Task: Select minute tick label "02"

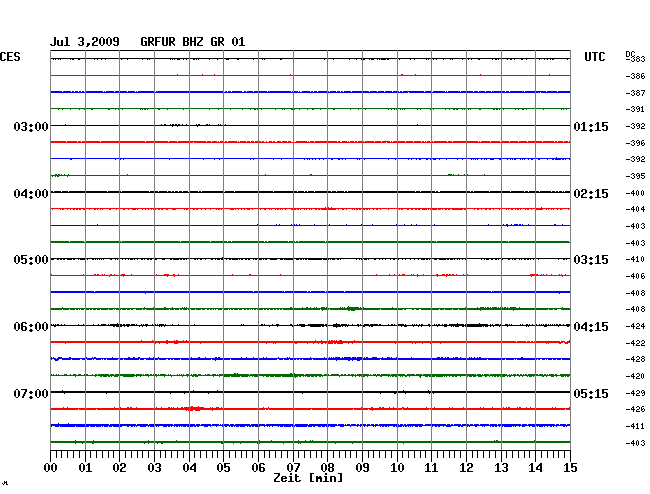Action: pyautogui.click(x=119, y=468)
